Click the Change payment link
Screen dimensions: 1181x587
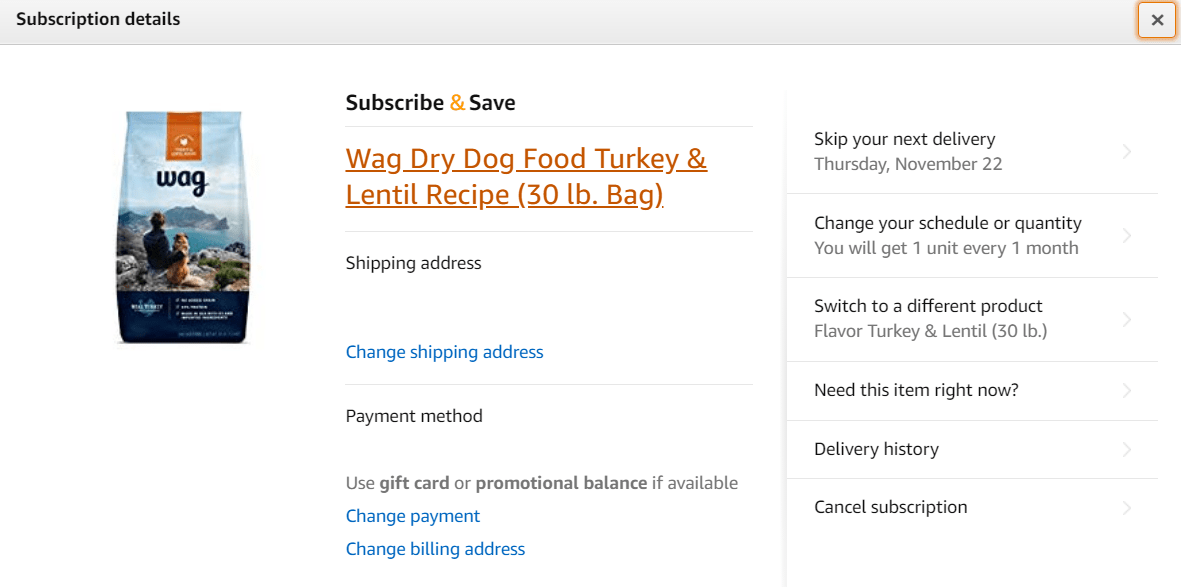point(413,516)
